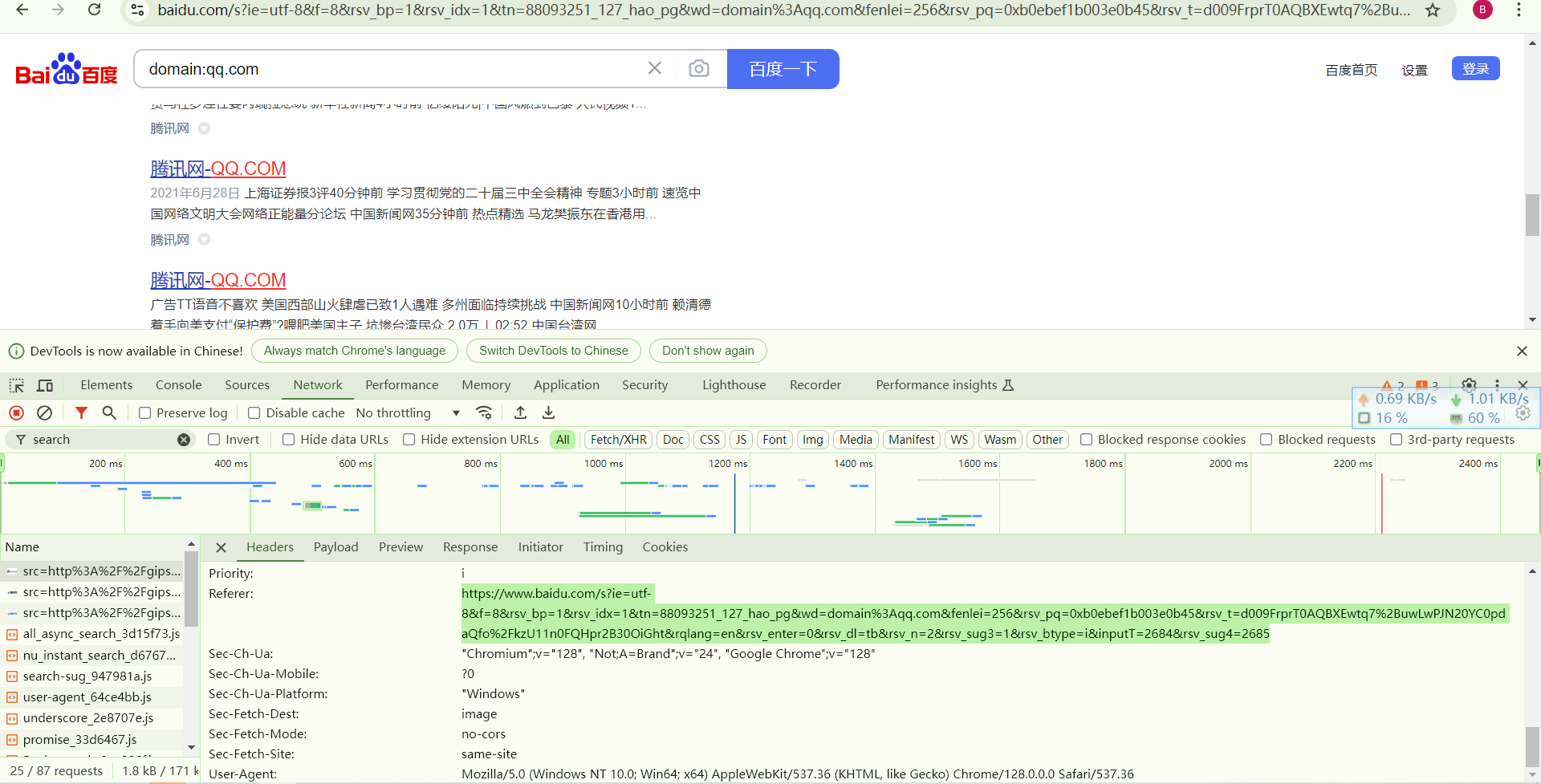Image resolution: width=1541 pixels, height=784 pixels.
Task: Open Chrome three-dot menu
Action: click(x=1519, y=10)
